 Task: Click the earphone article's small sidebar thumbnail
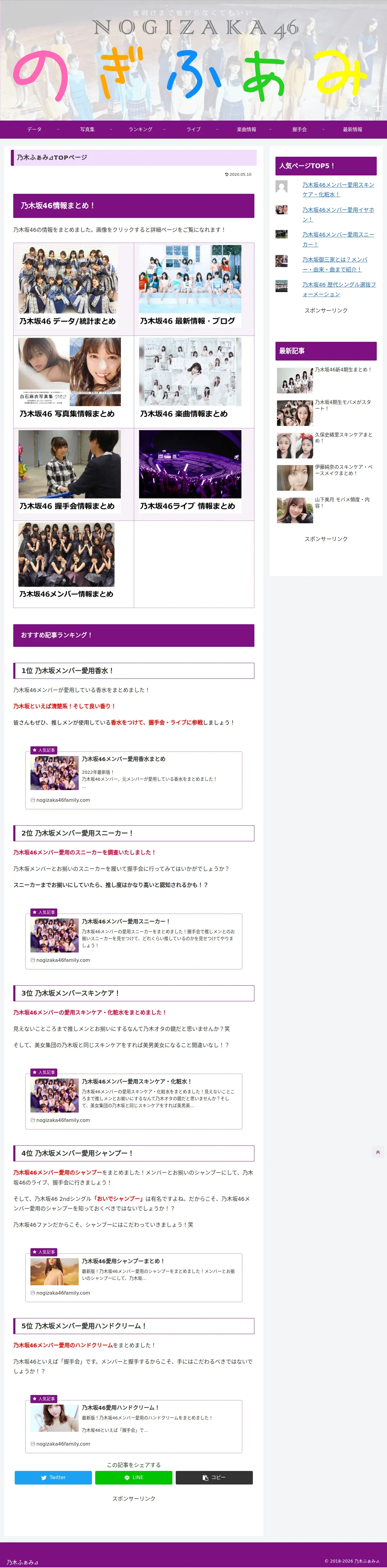[x=281, y=209]
